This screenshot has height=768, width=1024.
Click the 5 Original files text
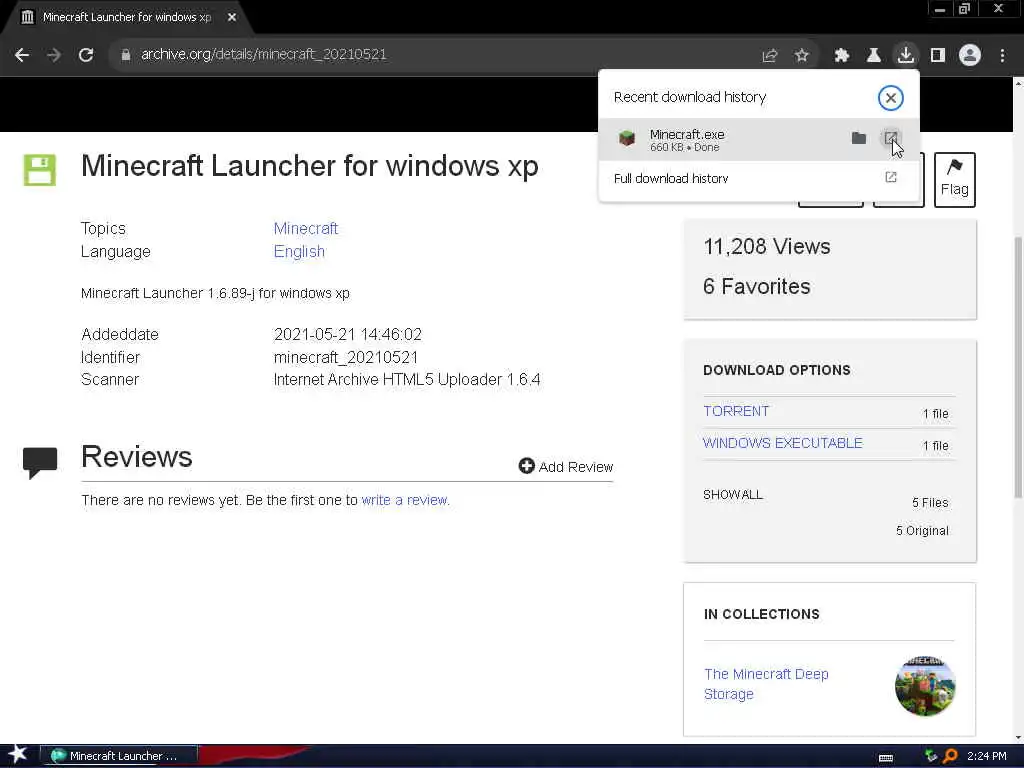(922, 531)
